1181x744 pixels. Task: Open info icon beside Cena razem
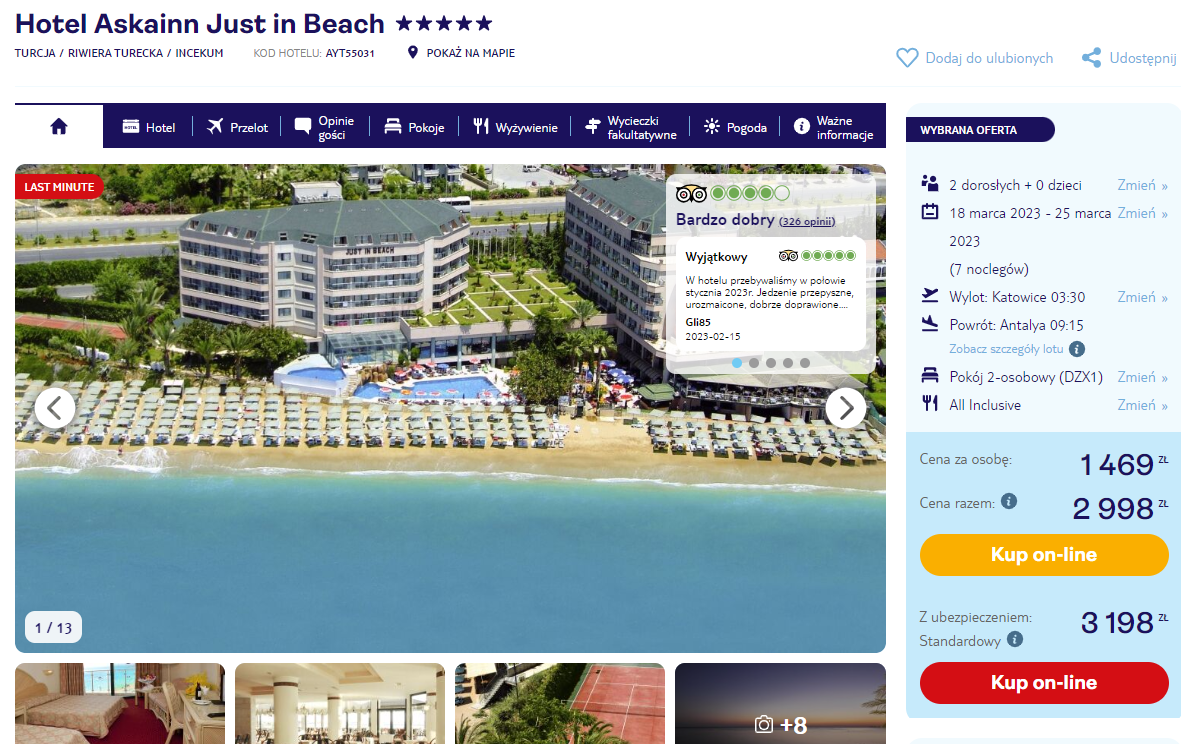[x=1009, y=501]
